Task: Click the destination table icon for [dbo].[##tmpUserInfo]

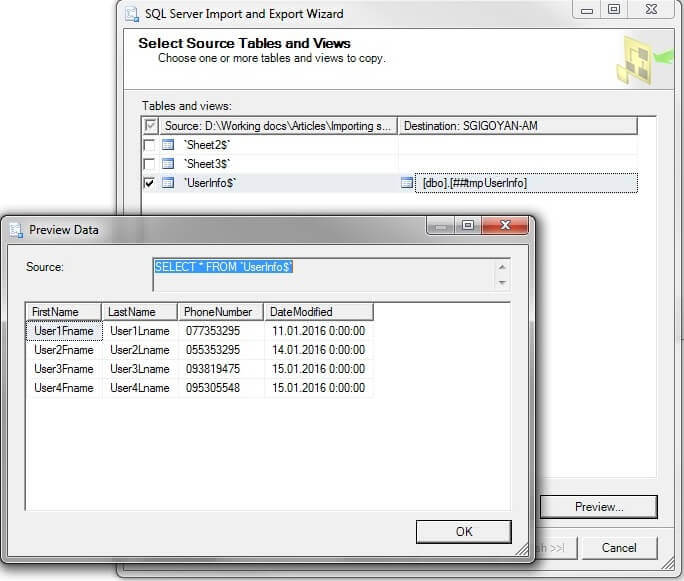Action: click(407, 183)
